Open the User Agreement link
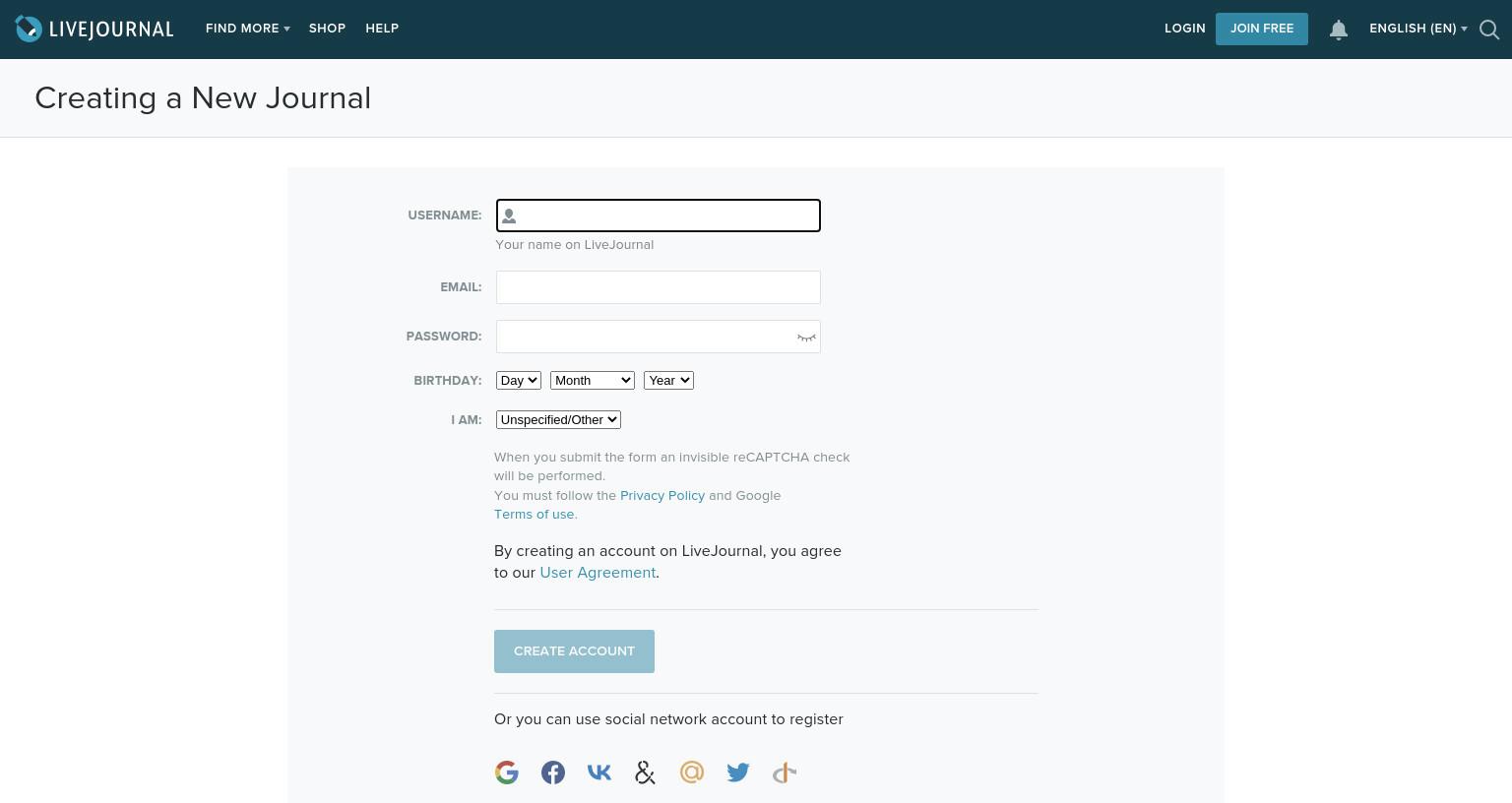1512x803 pixels. coord(598,573)
